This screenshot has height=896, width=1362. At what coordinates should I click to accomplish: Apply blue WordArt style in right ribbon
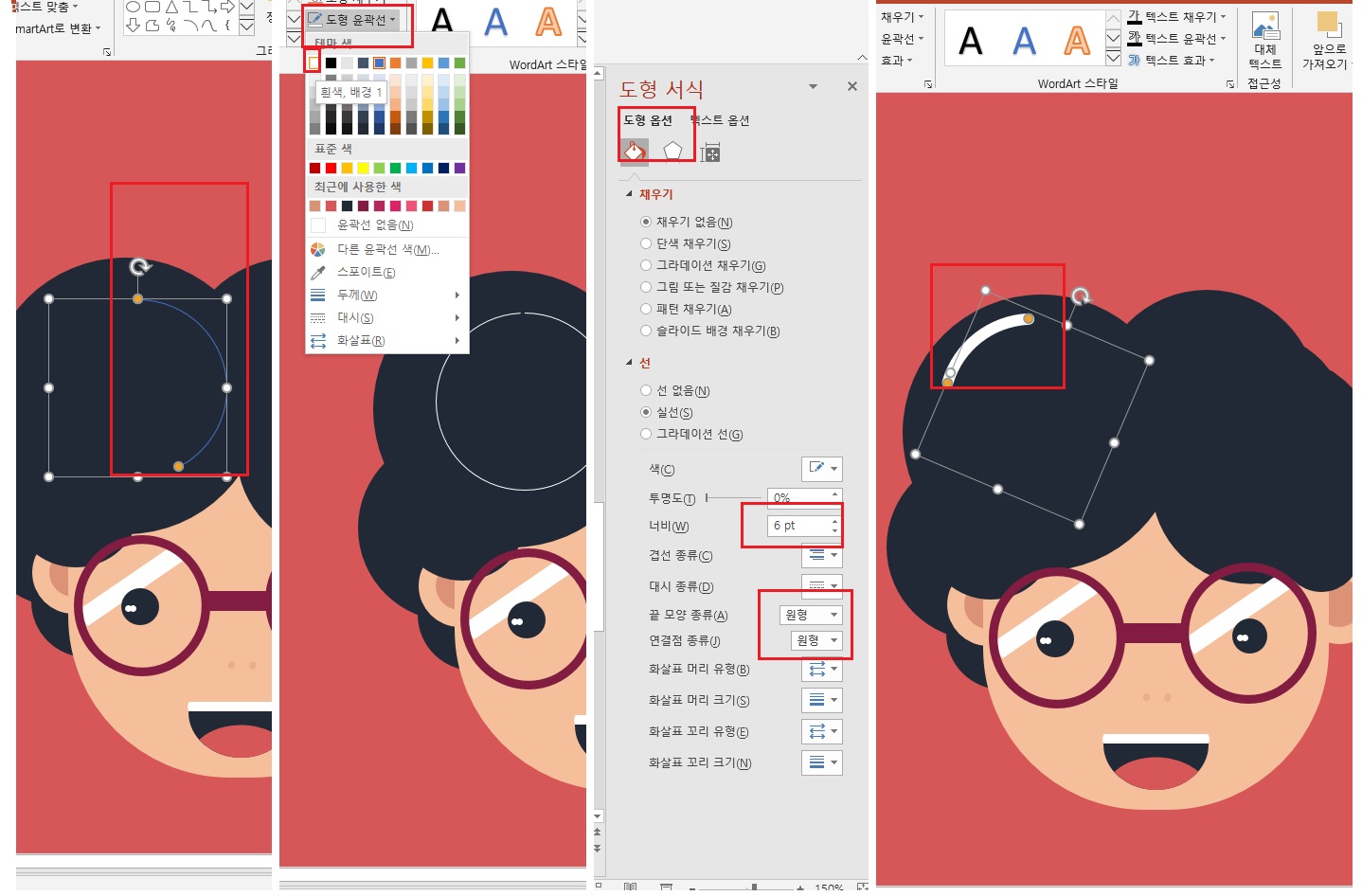[x=1024, y=41]
